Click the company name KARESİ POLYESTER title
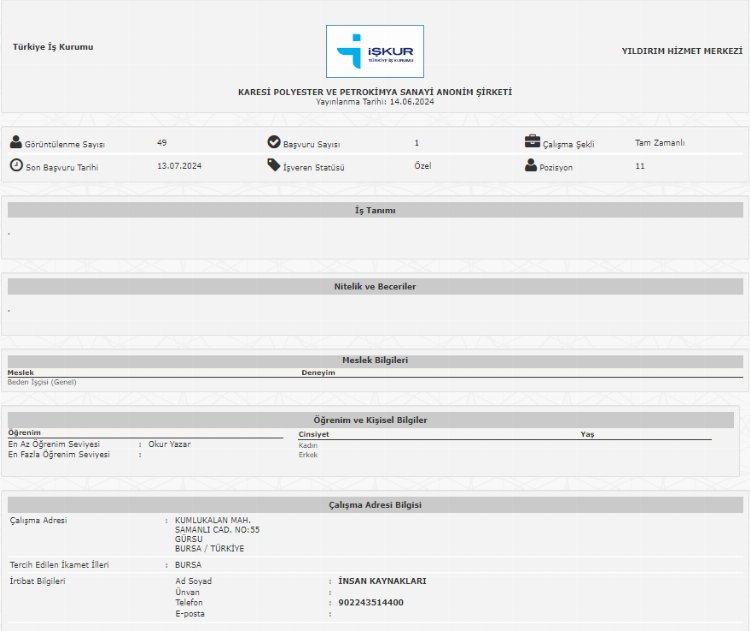This screenshot has width=750, height=631. (x=375, y=92)
